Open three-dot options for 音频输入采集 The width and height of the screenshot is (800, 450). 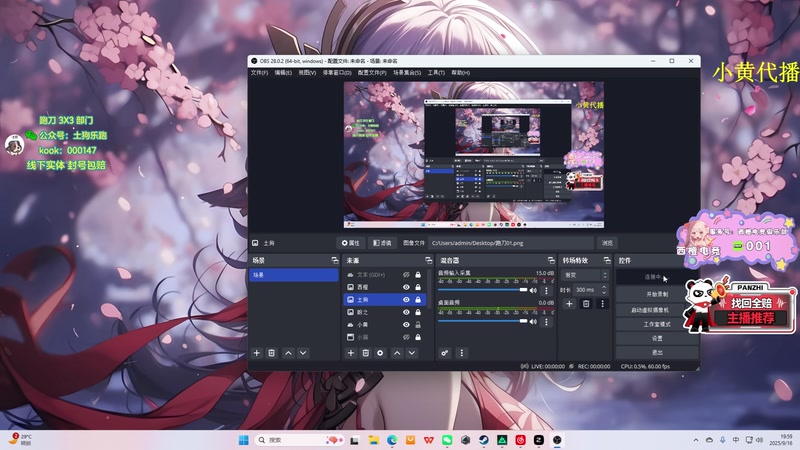click(546, 290)
